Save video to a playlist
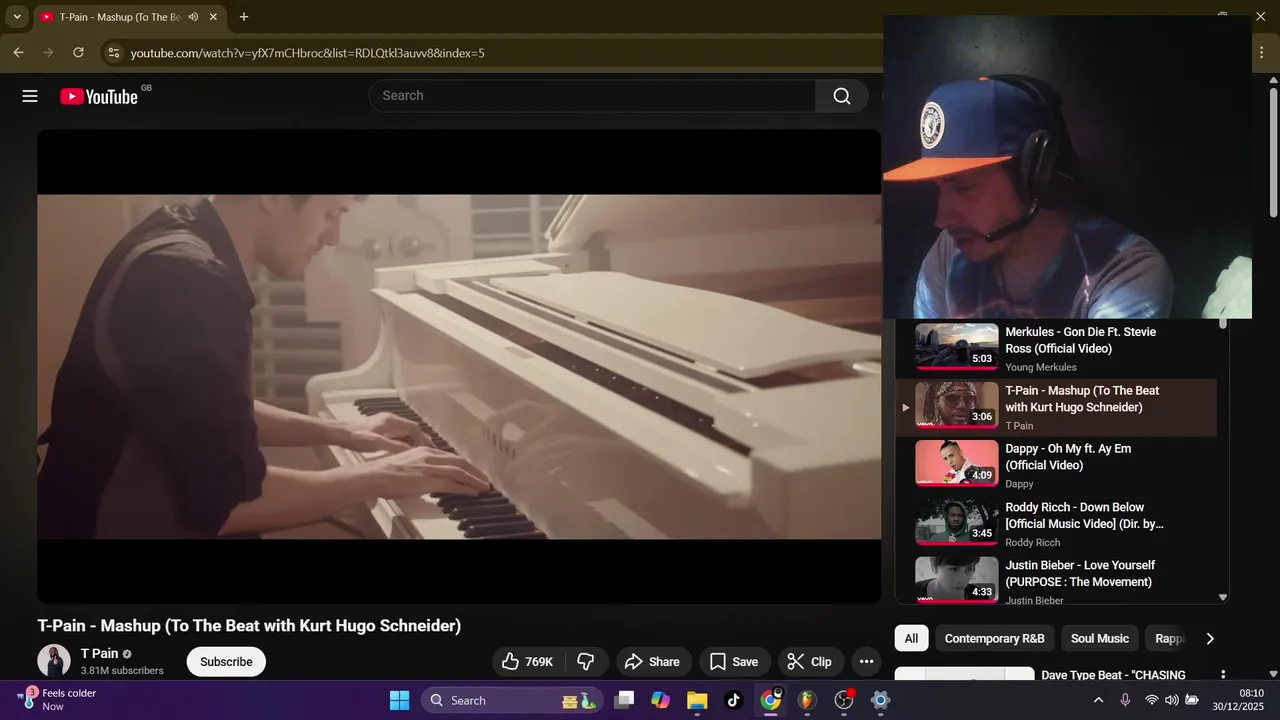The image size is (1280, 720). (x=734, y=661)
